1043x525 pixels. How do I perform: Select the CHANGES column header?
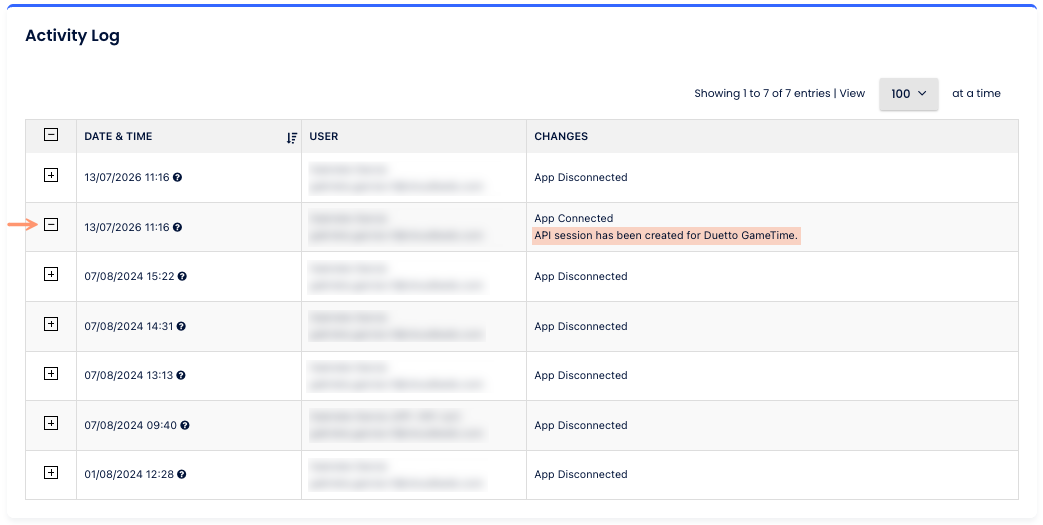[561, 136]
